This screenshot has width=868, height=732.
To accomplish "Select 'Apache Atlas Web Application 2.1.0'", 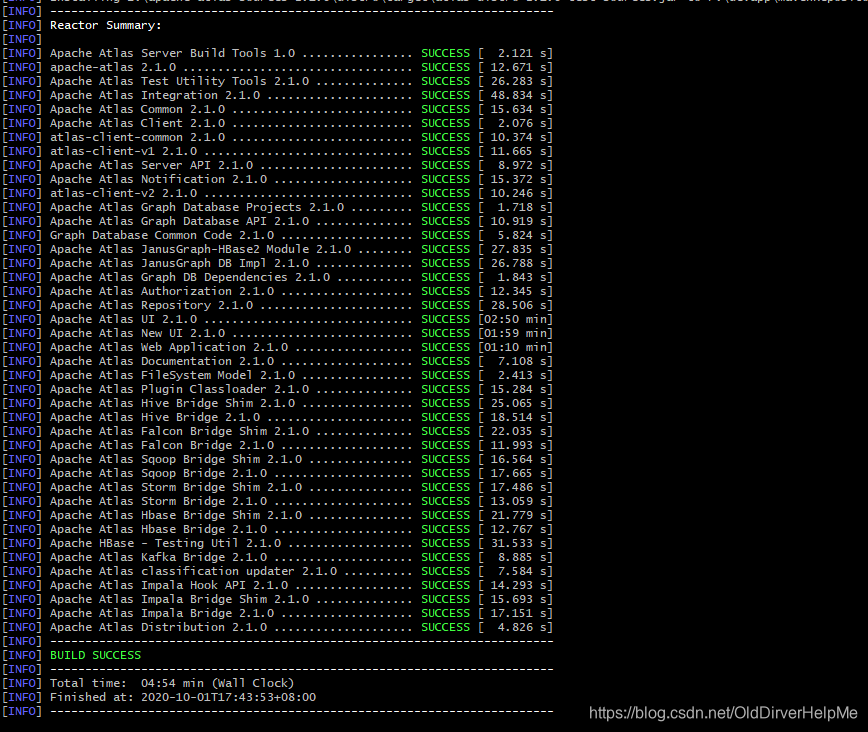I will [169, 347].
